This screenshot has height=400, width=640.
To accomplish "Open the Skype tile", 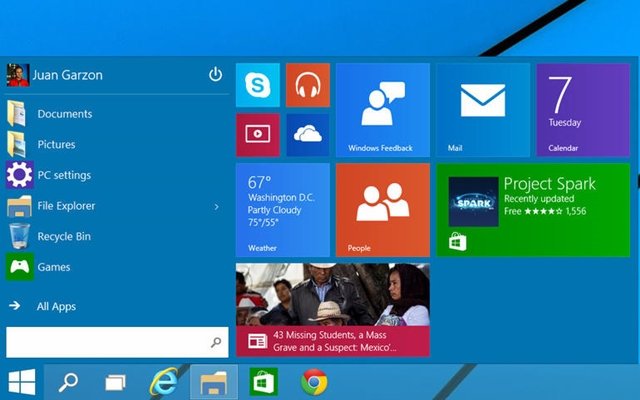I will [258, 85].
